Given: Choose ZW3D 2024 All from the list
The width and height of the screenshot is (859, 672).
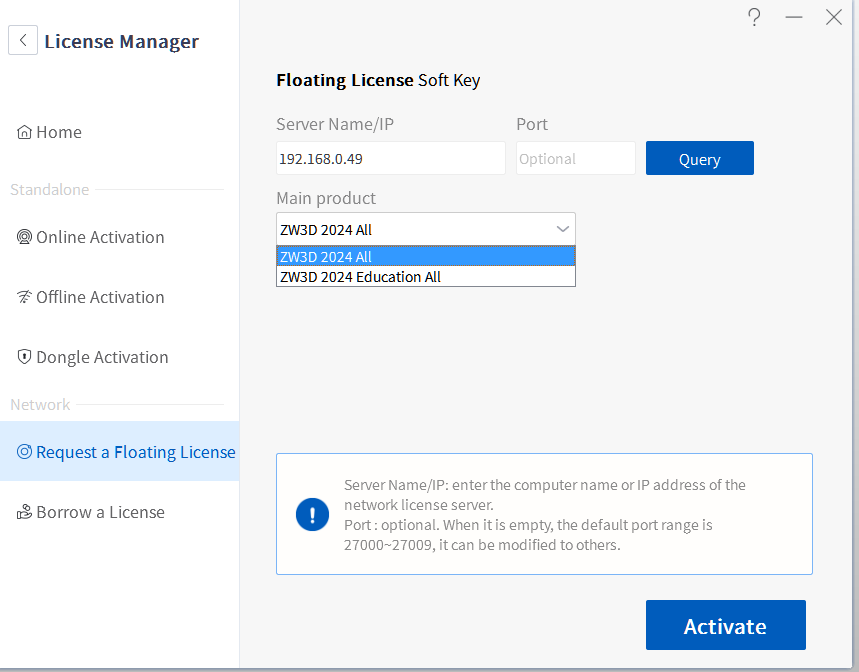Looking at the screenshot, I should (426, 256).
